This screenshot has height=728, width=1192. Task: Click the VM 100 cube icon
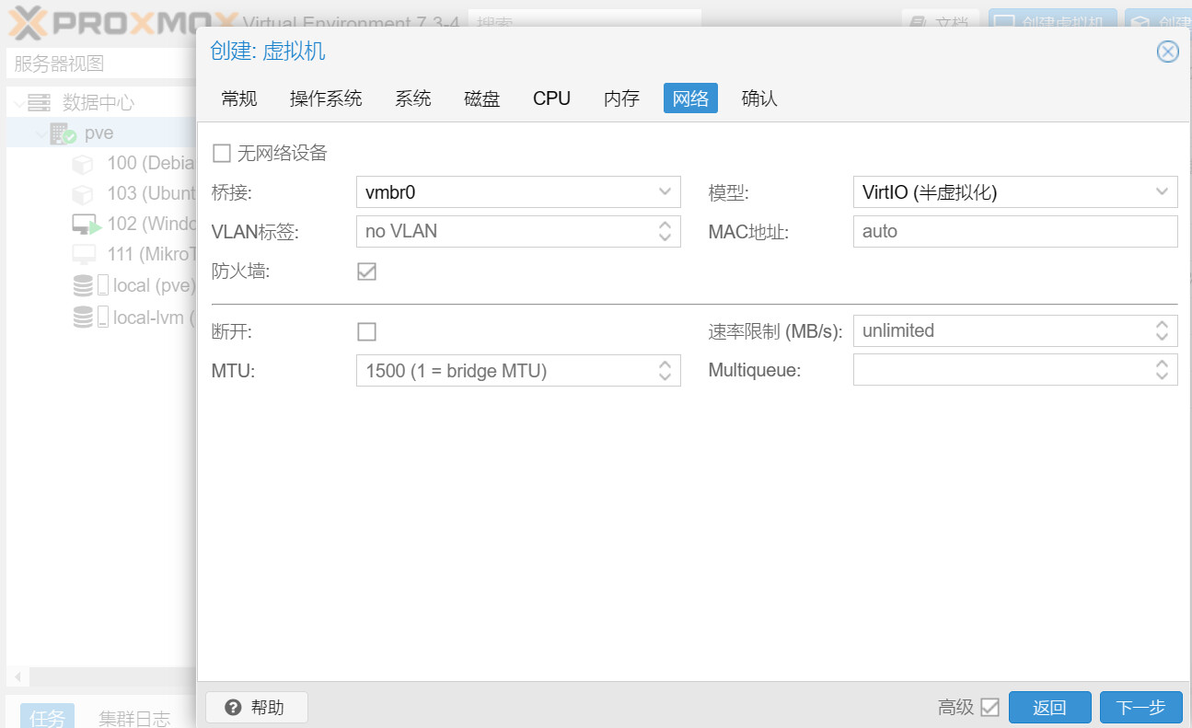[83, 163]
